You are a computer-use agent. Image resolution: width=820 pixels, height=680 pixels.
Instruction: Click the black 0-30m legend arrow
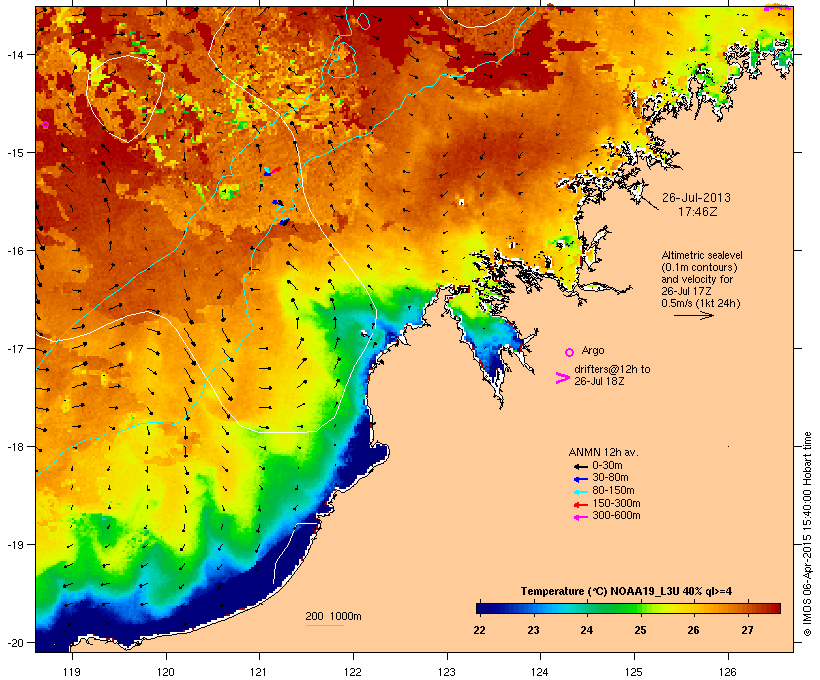click(x=580, y=466)
